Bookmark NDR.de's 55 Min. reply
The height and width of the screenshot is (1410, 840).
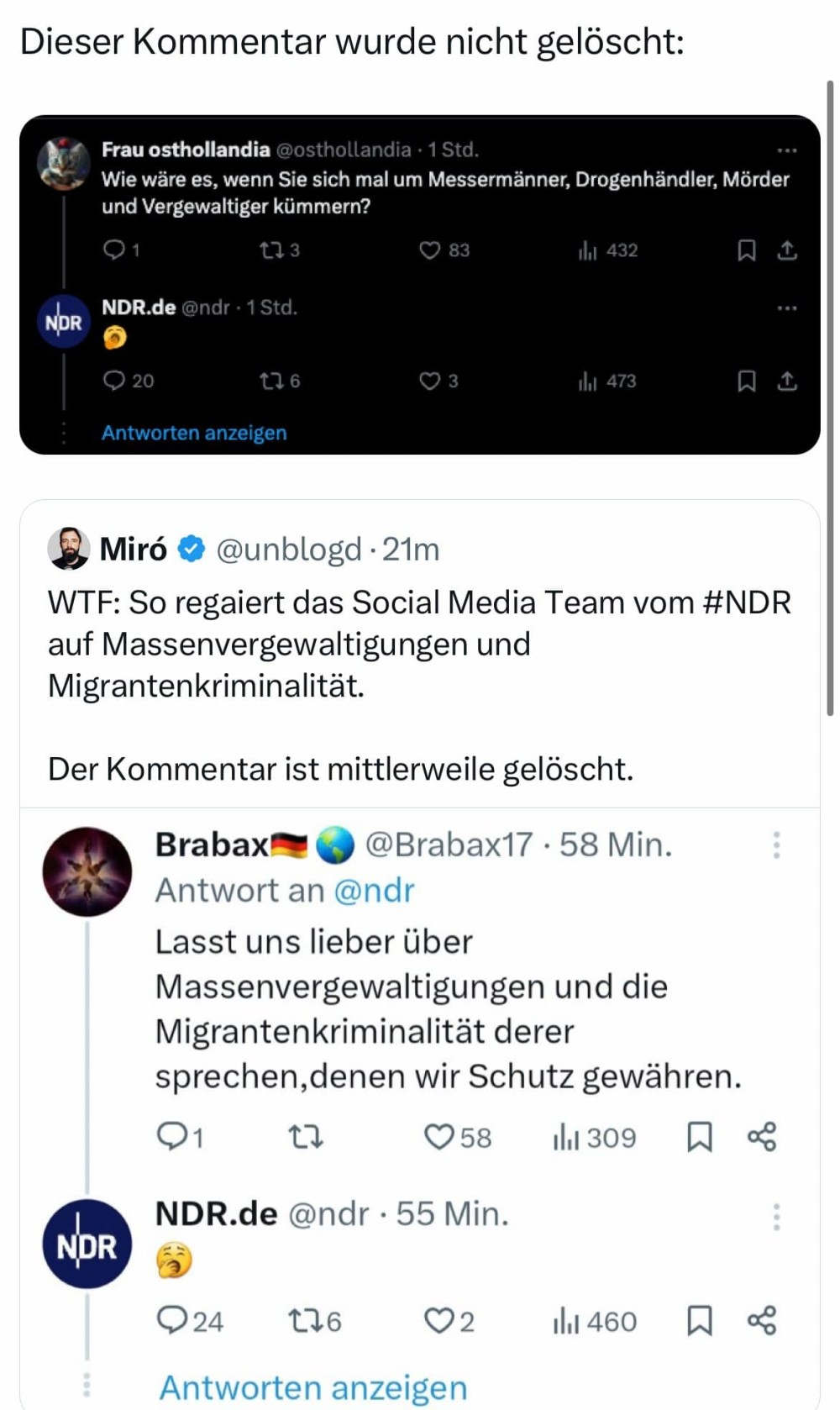click(x=699, y=1322)
